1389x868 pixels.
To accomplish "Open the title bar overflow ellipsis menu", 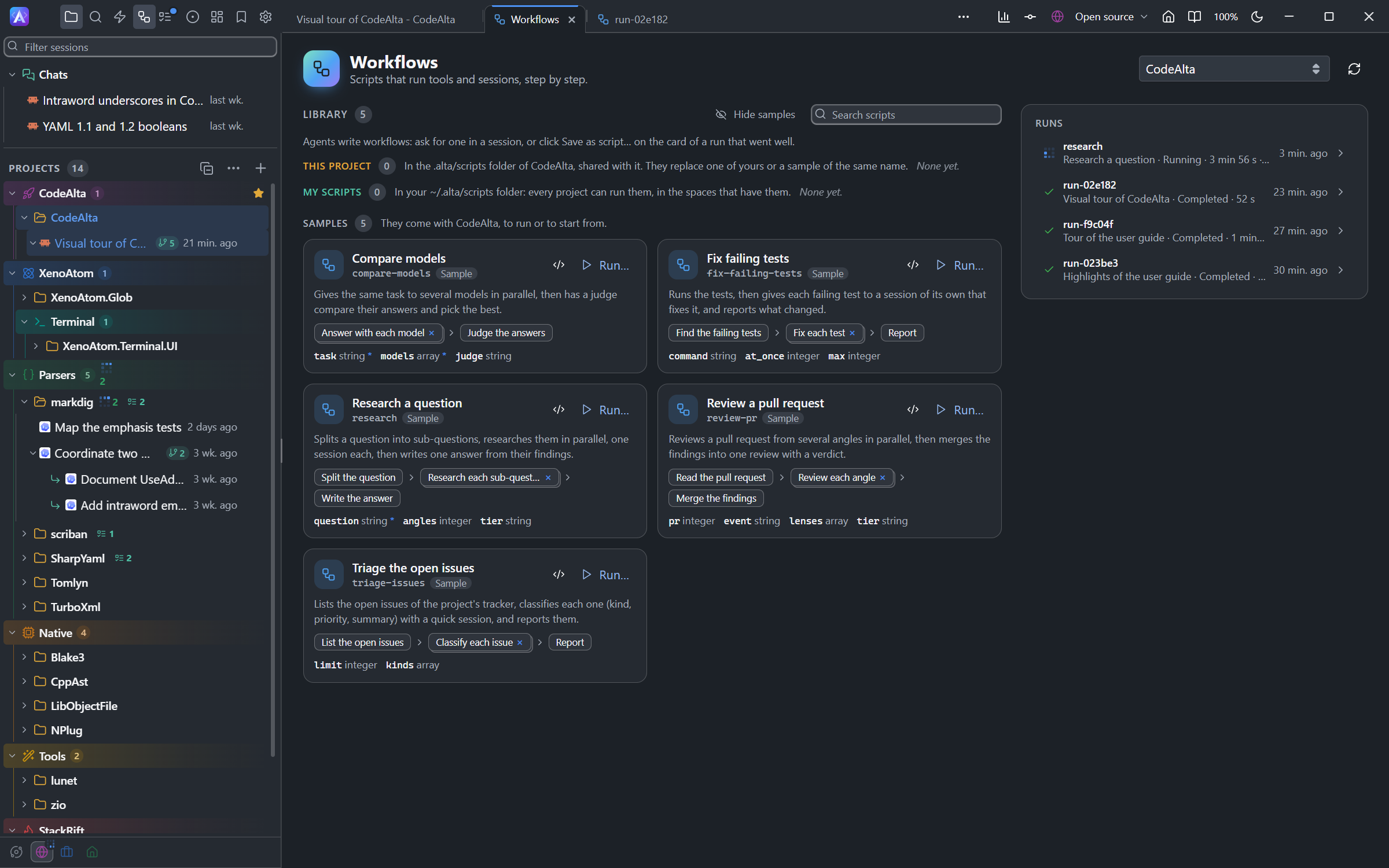I will (963, 17).
